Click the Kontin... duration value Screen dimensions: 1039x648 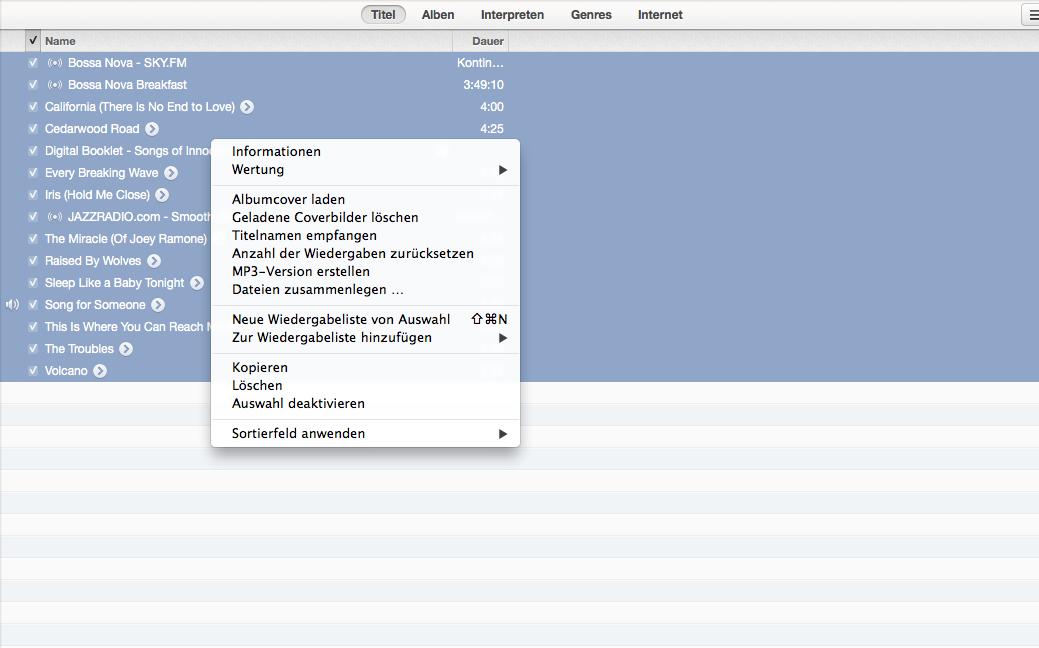click(480, 63)
